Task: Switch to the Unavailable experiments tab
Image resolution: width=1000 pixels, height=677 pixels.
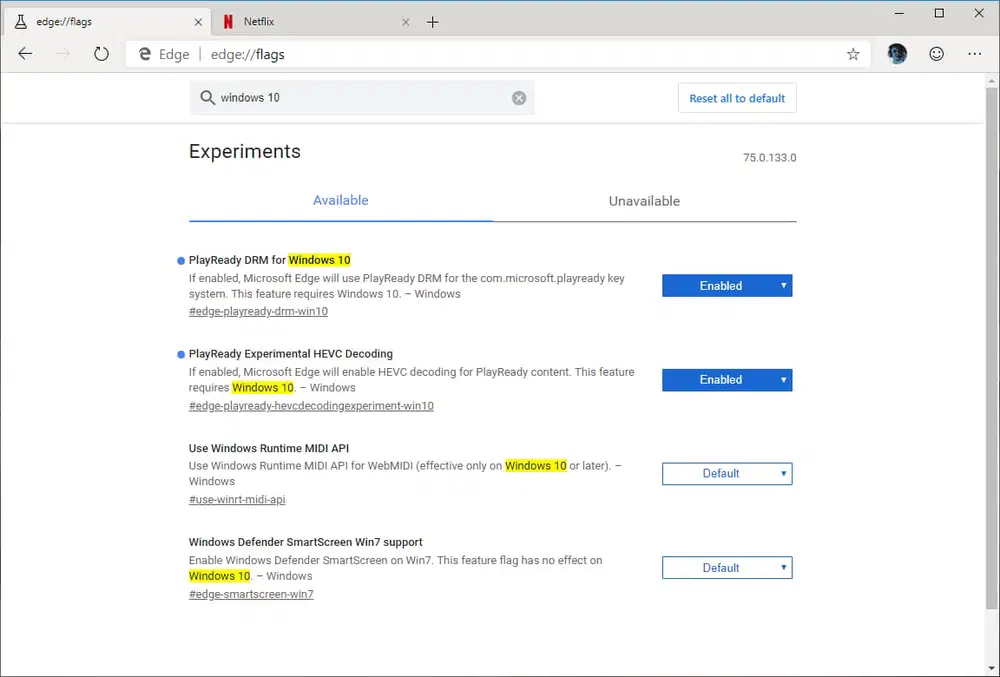Action: (x=644, y=200)
